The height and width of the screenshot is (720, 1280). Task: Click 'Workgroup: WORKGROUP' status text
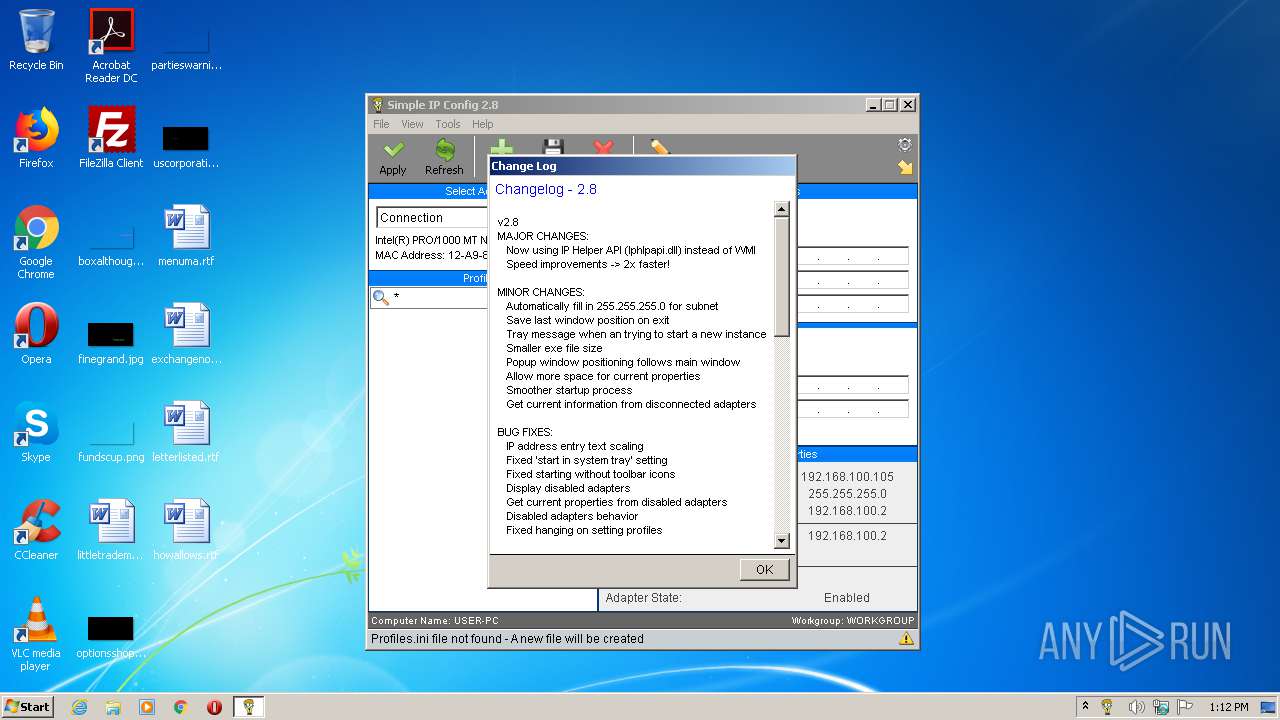(853, 621)
